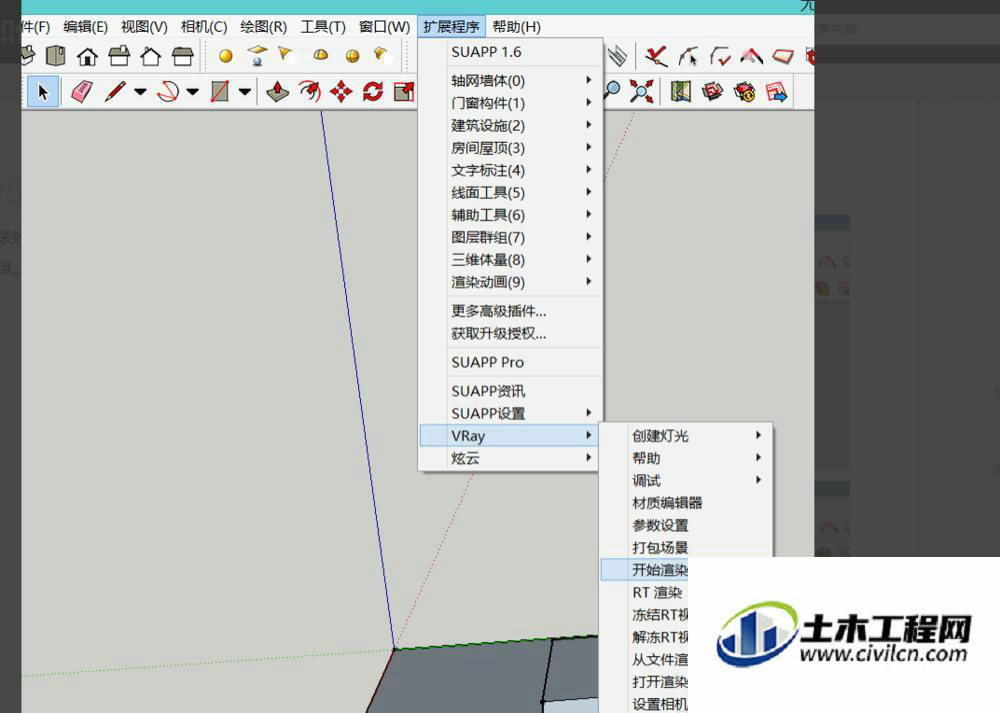Click the Send to LayOut icon with blue arrow
The width and height of the screenshot is (1000, 713).
776,92
